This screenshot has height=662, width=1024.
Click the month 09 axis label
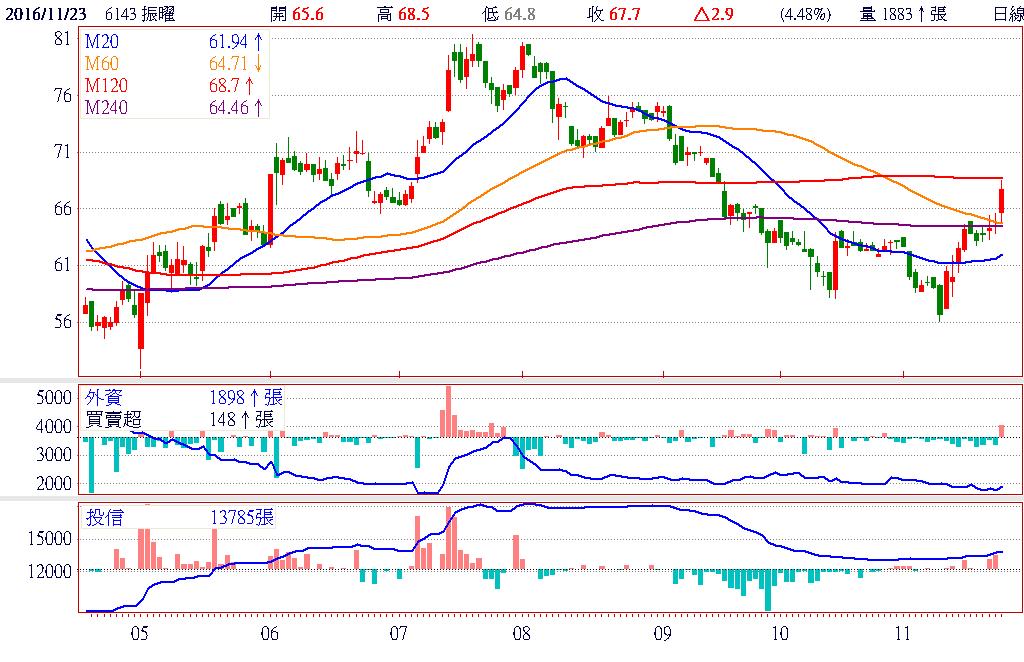click(x=663, y=633)
